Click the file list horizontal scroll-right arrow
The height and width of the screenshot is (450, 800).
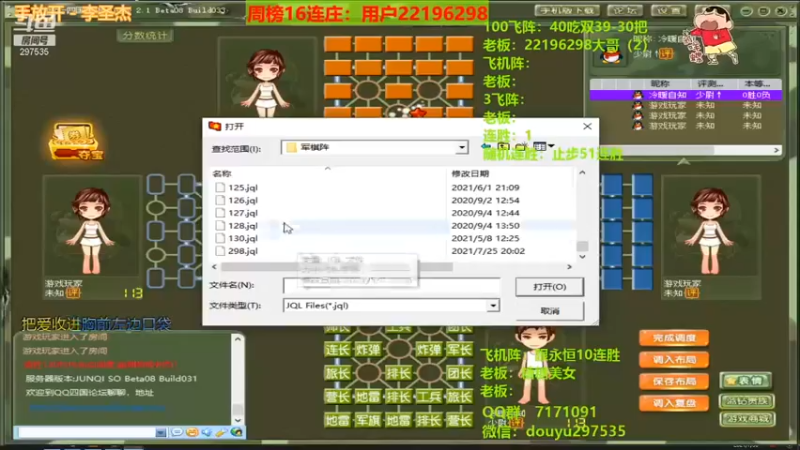click(569, 267)
